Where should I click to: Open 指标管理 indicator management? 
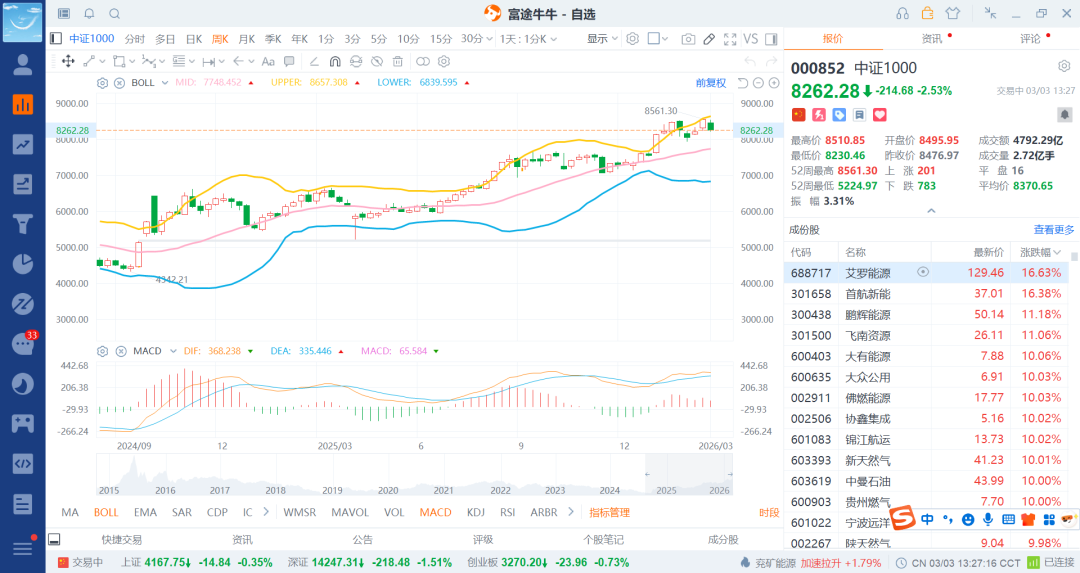pos(609,513)
